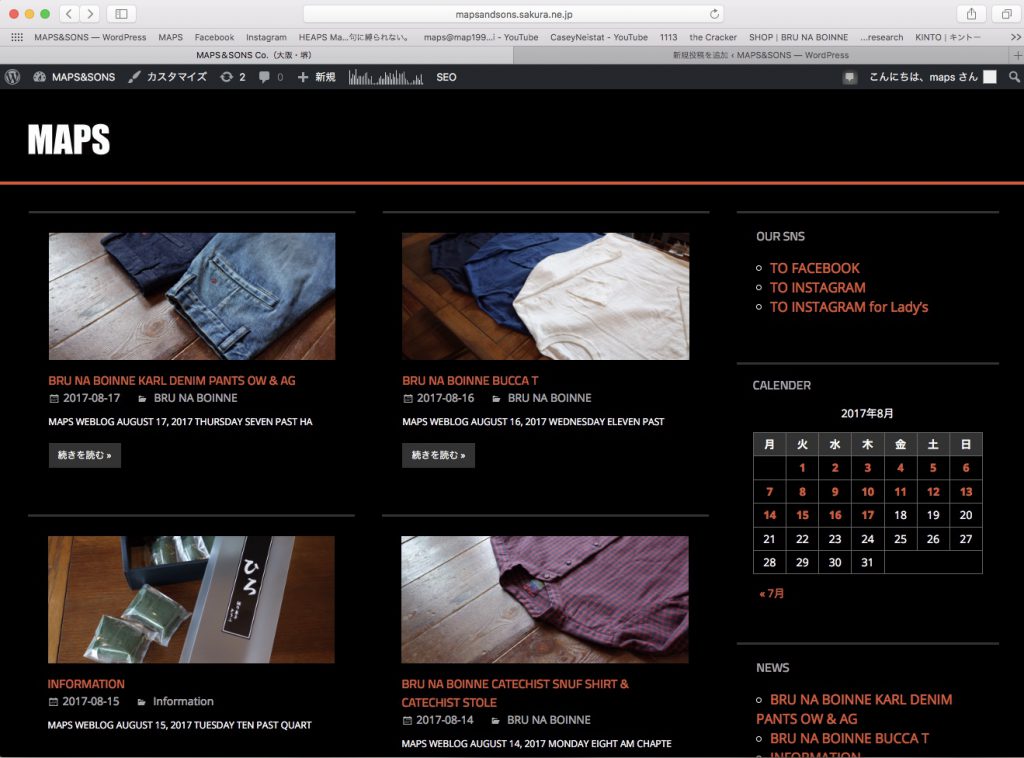Click the Safari share icon
Image resolution: width=1024 pixels, height=758 pixels.
point(971,14)
